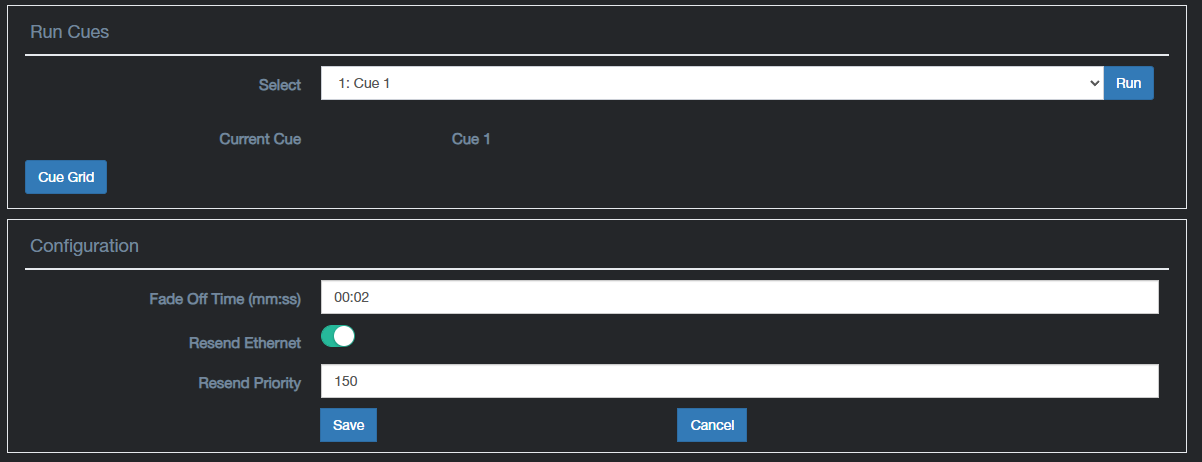
Task: Open the cue Select dropdown
Action: [710, 84]
